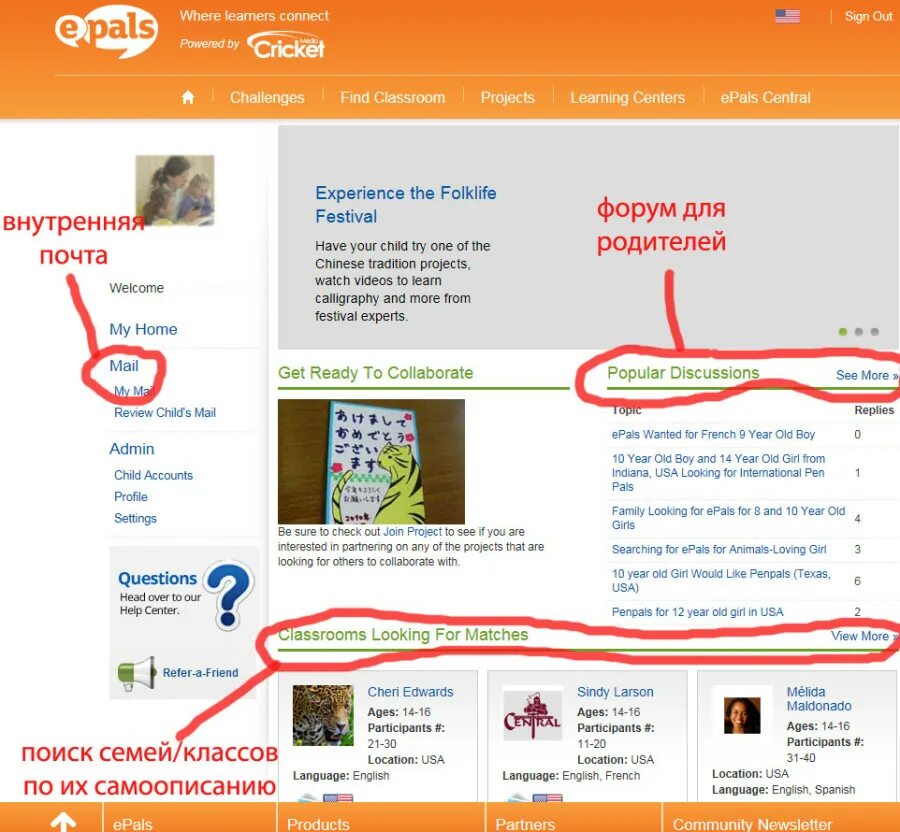The height and width of the screenshot is (832, 900).
Task: Click the US flag language selector
Action: 787,16
